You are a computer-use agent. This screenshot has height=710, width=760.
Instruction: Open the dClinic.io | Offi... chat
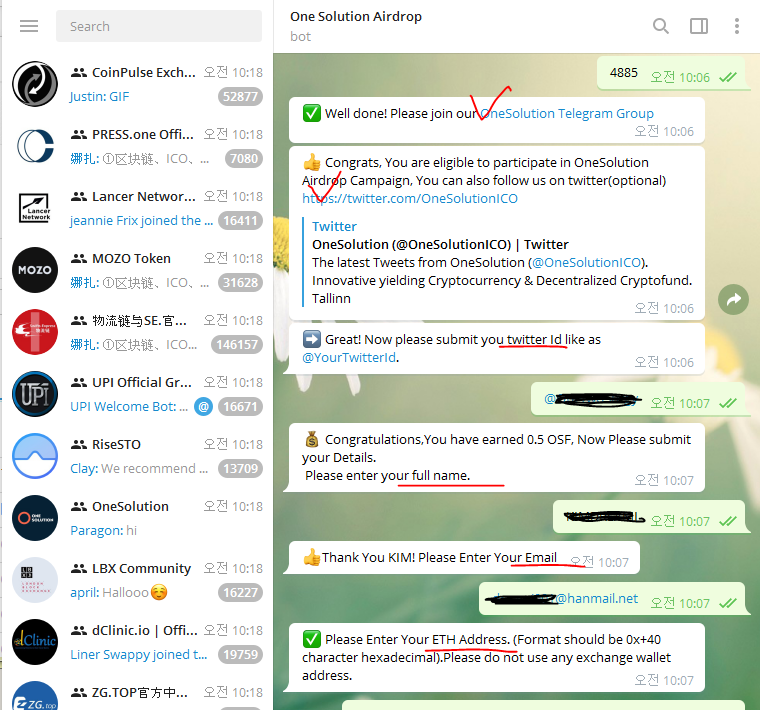tap(137, 642)
